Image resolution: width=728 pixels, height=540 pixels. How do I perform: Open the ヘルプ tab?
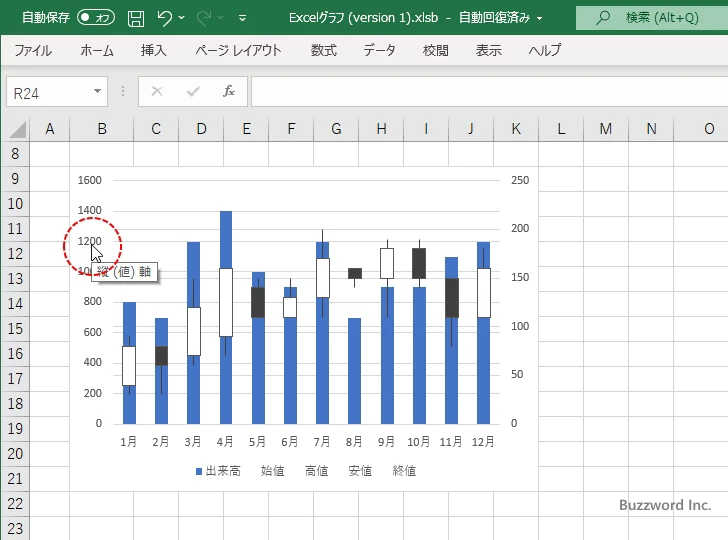tap(545, 50)
